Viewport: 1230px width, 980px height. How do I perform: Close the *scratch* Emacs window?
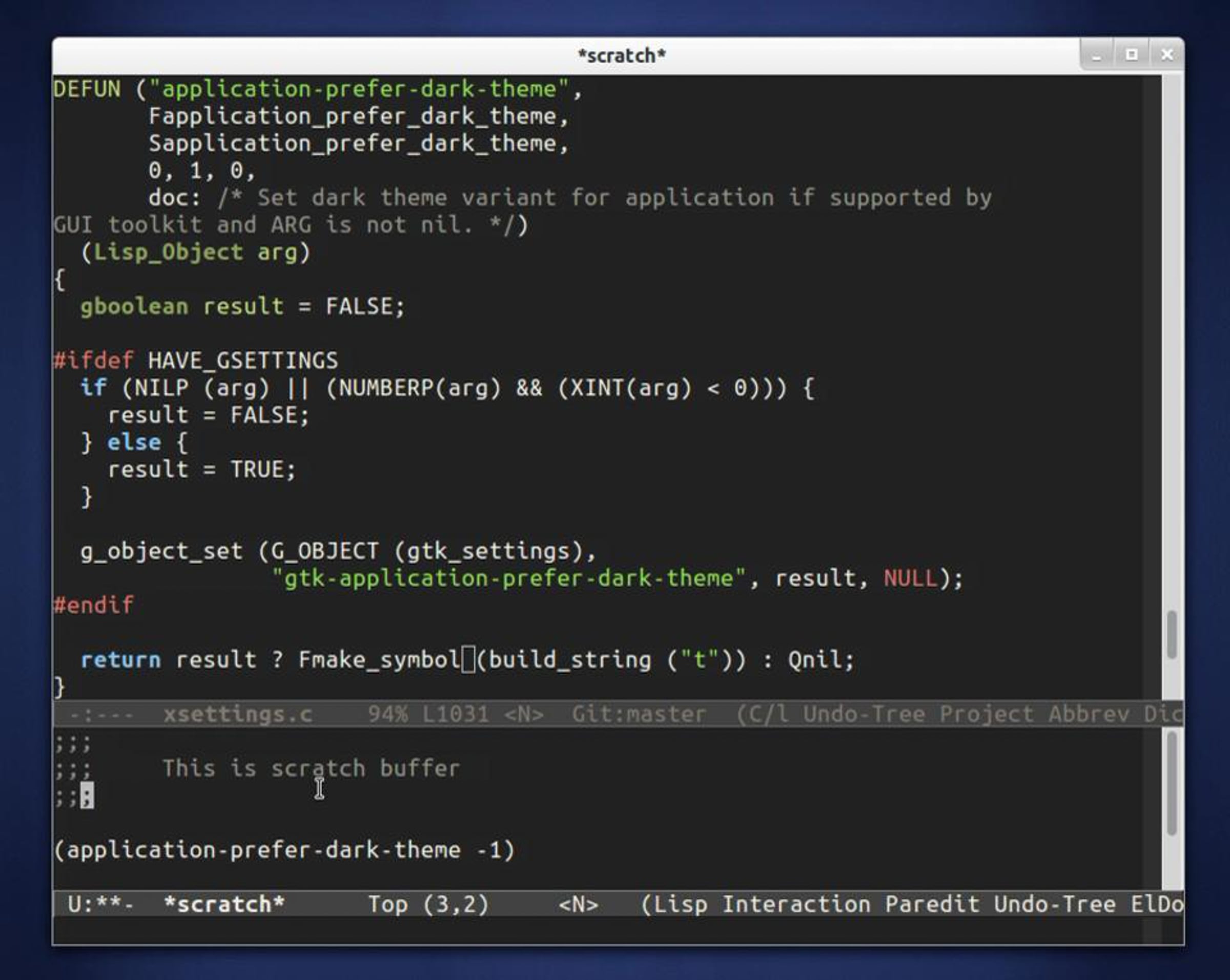(1166, 55)
